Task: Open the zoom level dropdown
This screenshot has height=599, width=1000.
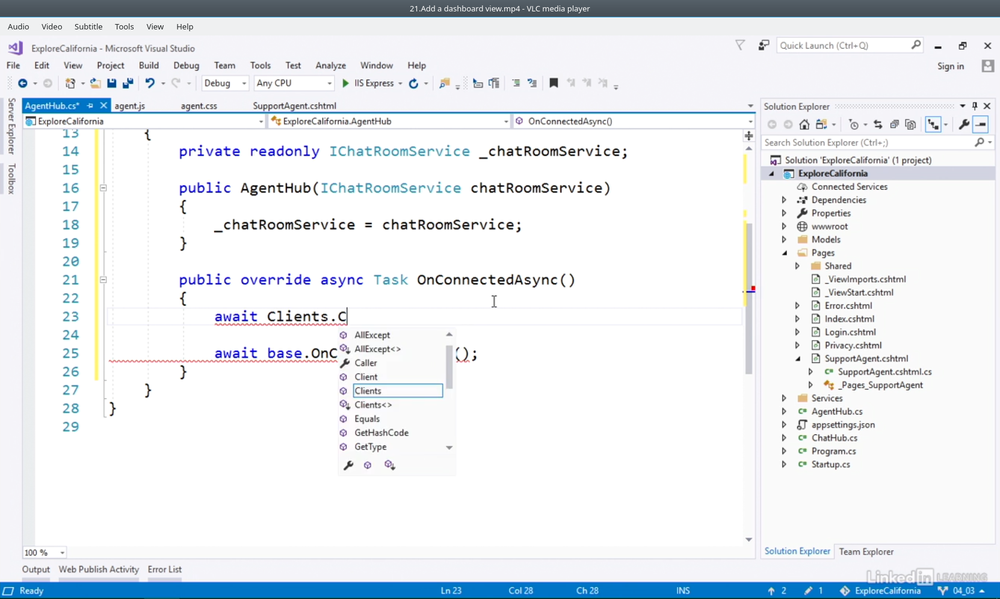Action: coord(62,552)
